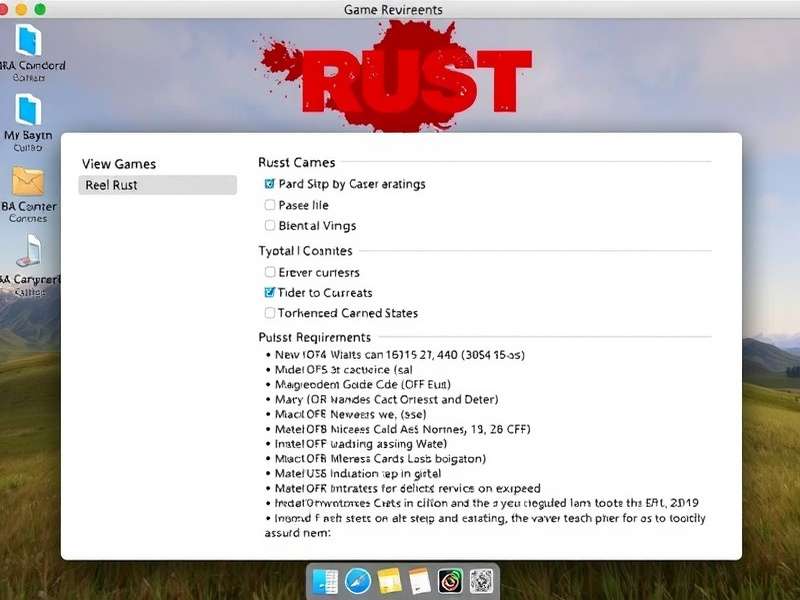The image size is (800, 600).
Task: Uncheck Pard Sitp by Caser aratings
Action: 270,184
